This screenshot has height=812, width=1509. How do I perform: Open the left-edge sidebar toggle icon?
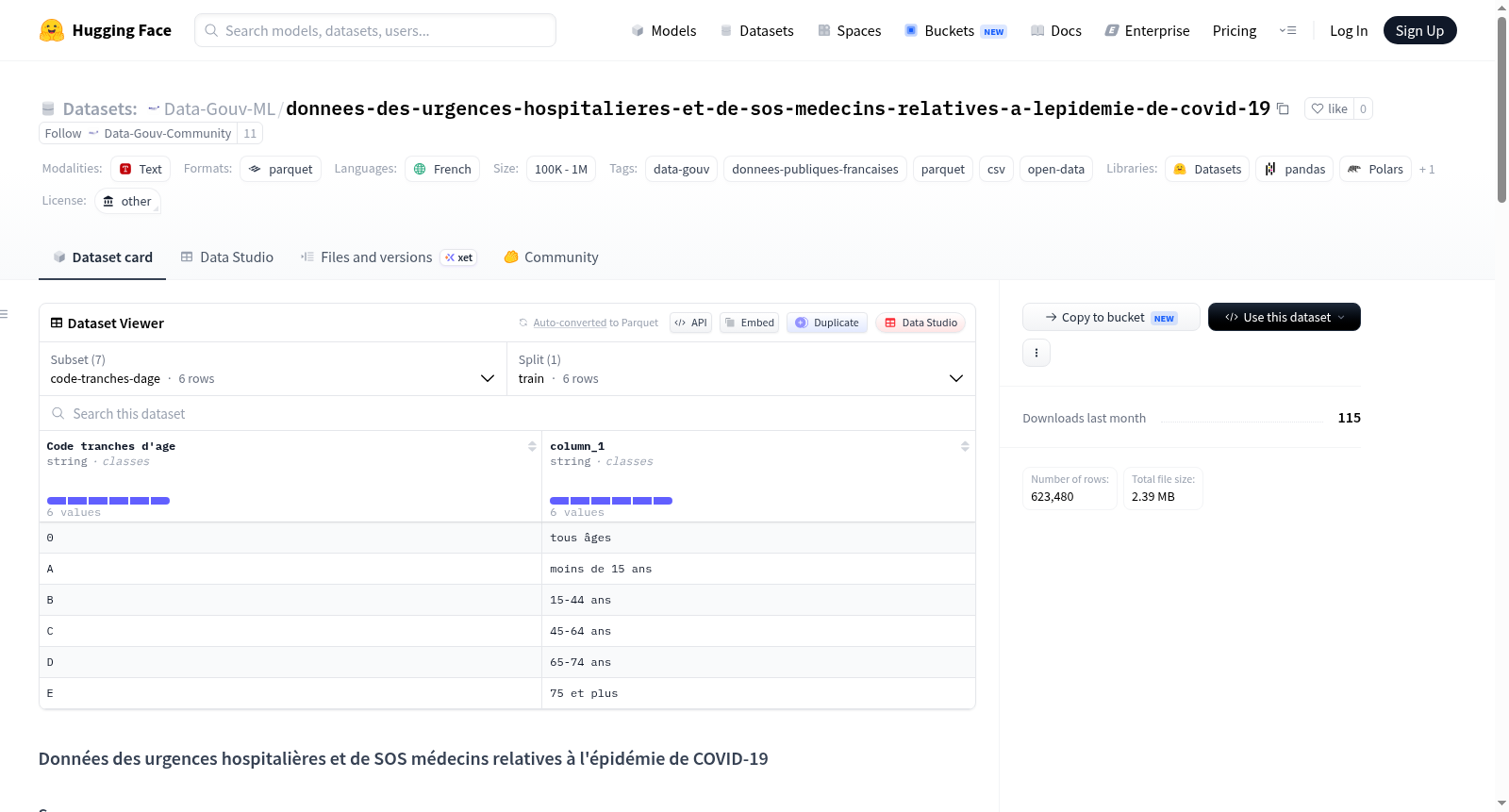pos(5,314)
